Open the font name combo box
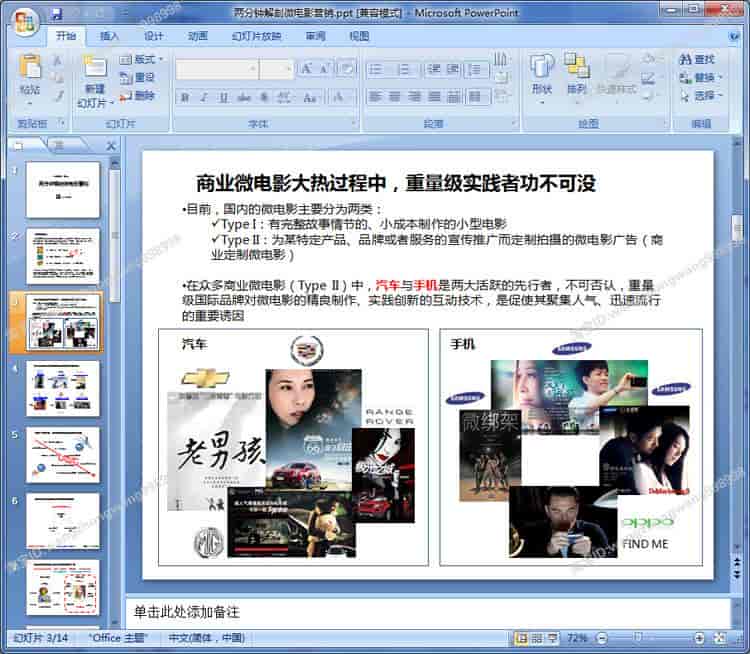The image size is (750, 654). coord(217,69)
